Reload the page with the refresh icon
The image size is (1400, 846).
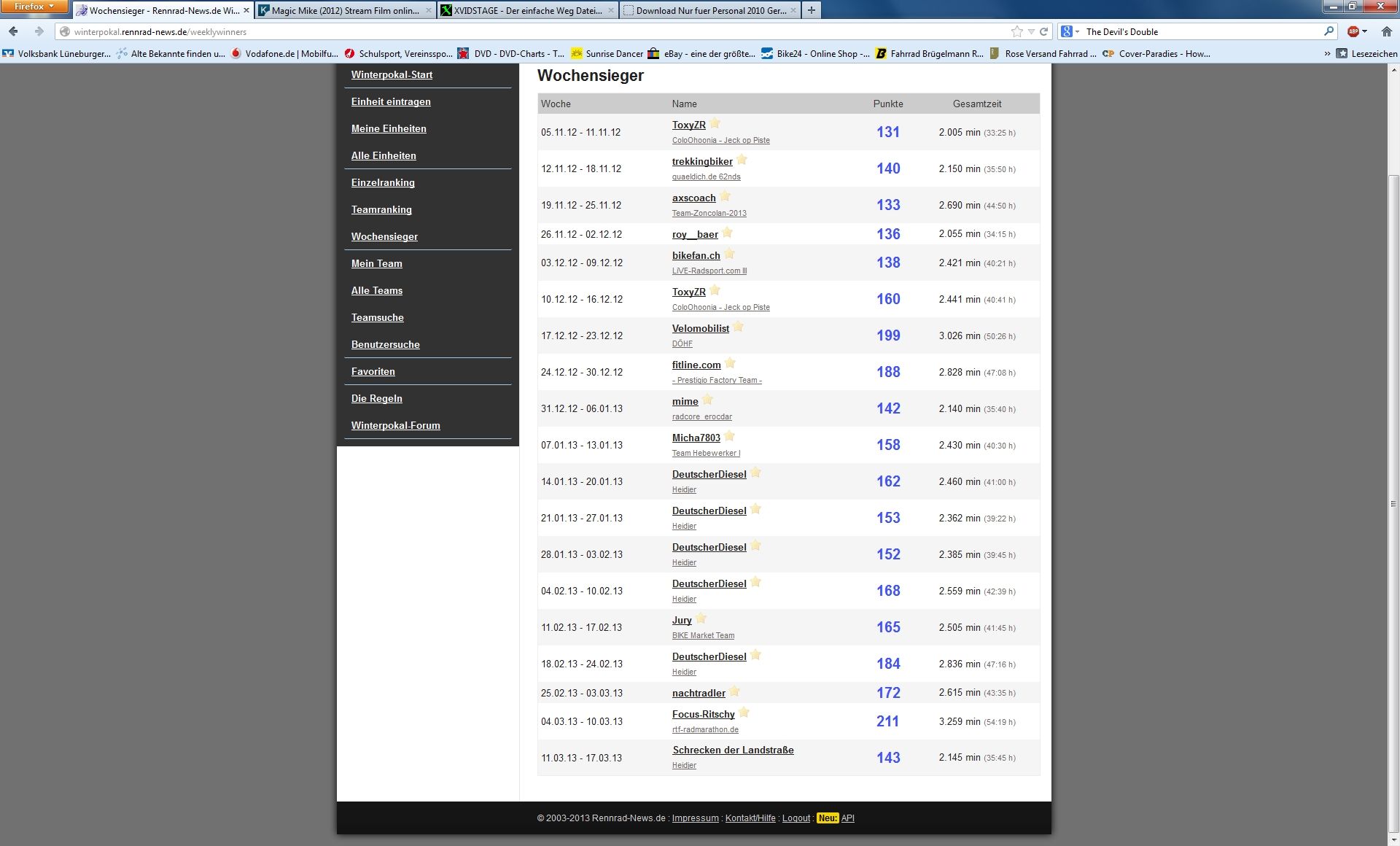pyautogui.click(x=1043, y=31)
